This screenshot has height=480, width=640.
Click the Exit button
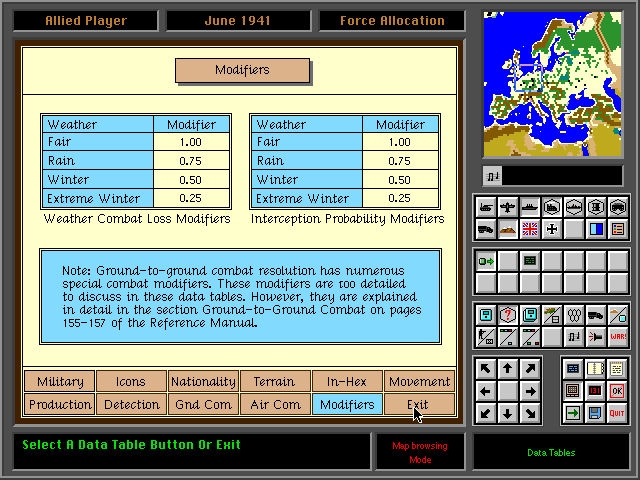[419, 404]
